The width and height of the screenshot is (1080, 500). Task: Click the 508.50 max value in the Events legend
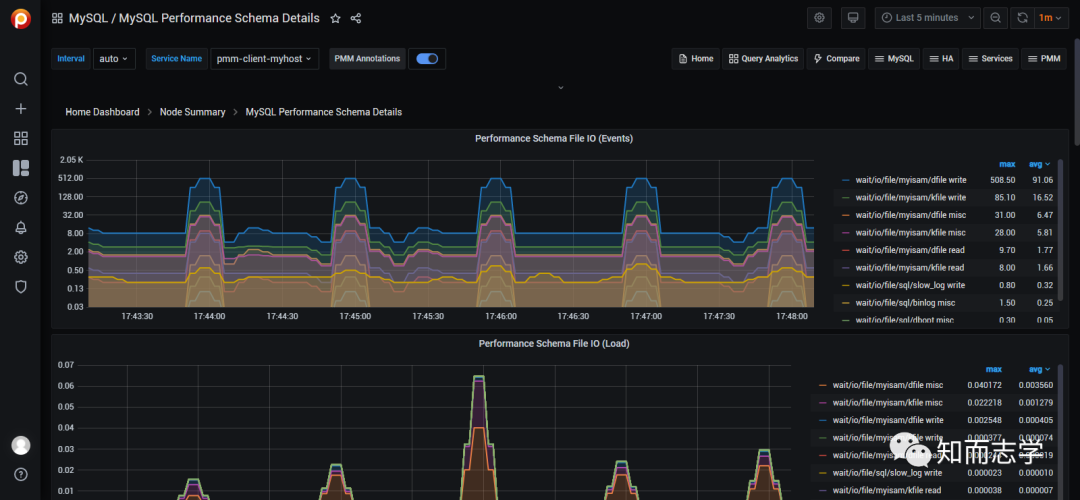(x=1004, y=180)
